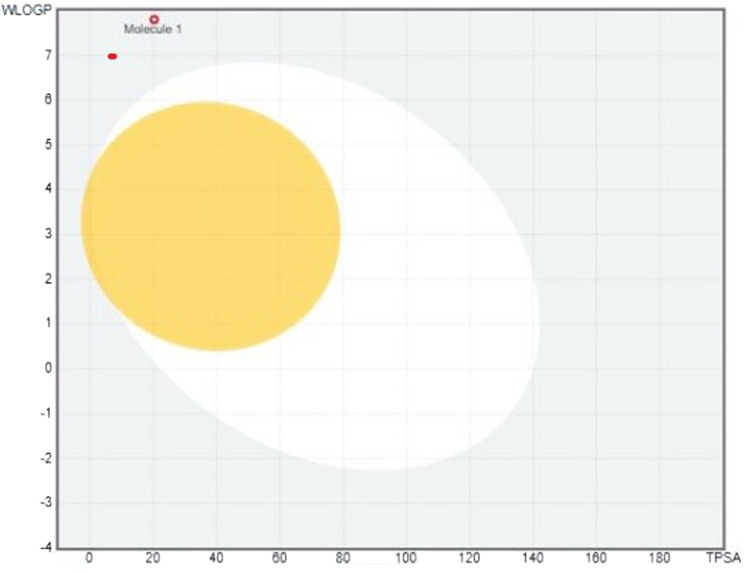The width and height of the screenshot is (744, 573).
Task: Select the solid red data point near WLOGP 7
Action: (x=112, y=56)
